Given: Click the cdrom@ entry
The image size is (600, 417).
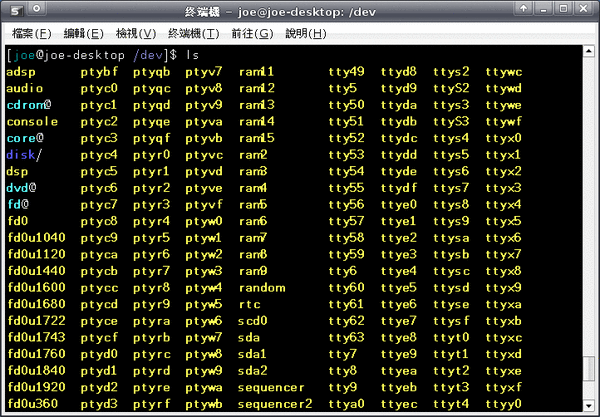Looking at the screenshot, I should point(29,105).
